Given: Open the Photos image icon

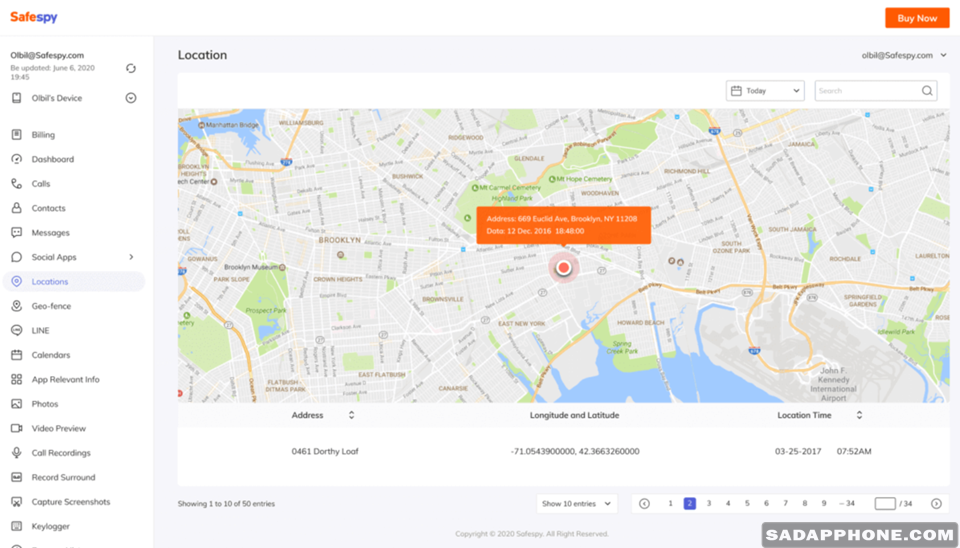Looking at the screenshot, I should pos(17,404).
